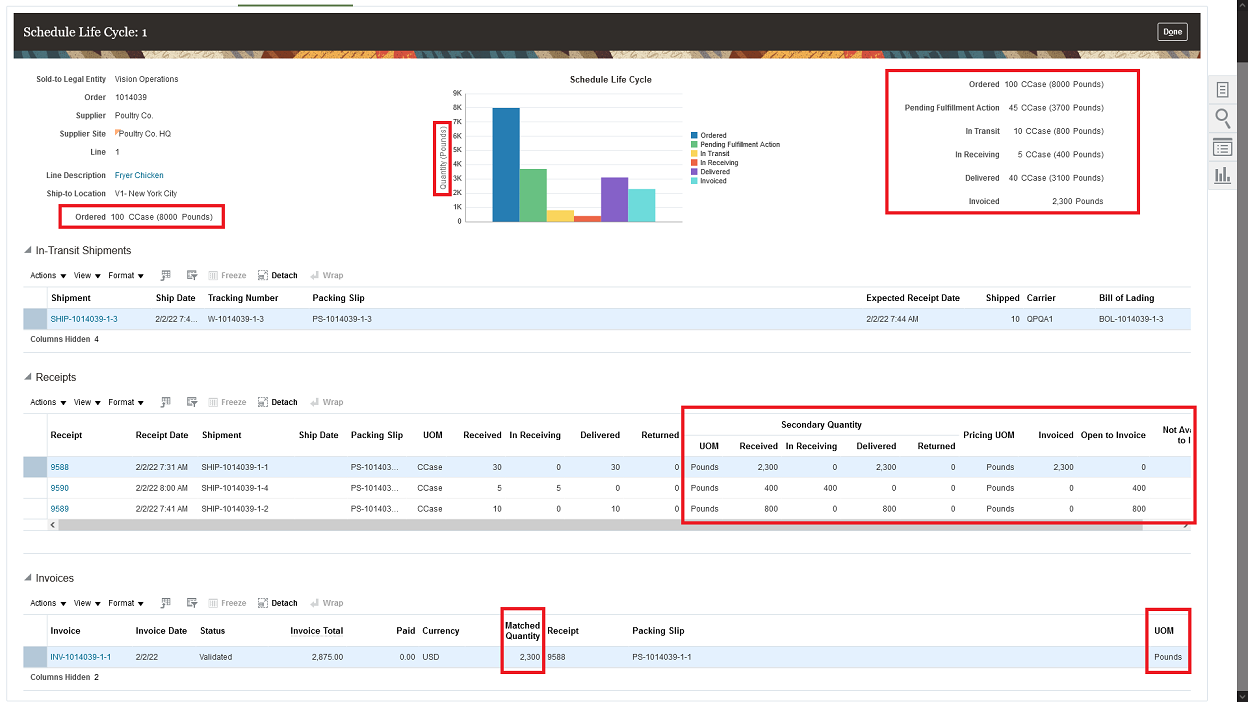
Task: Open Actions menu in Invoices section
Action: [x=48, y=604]
